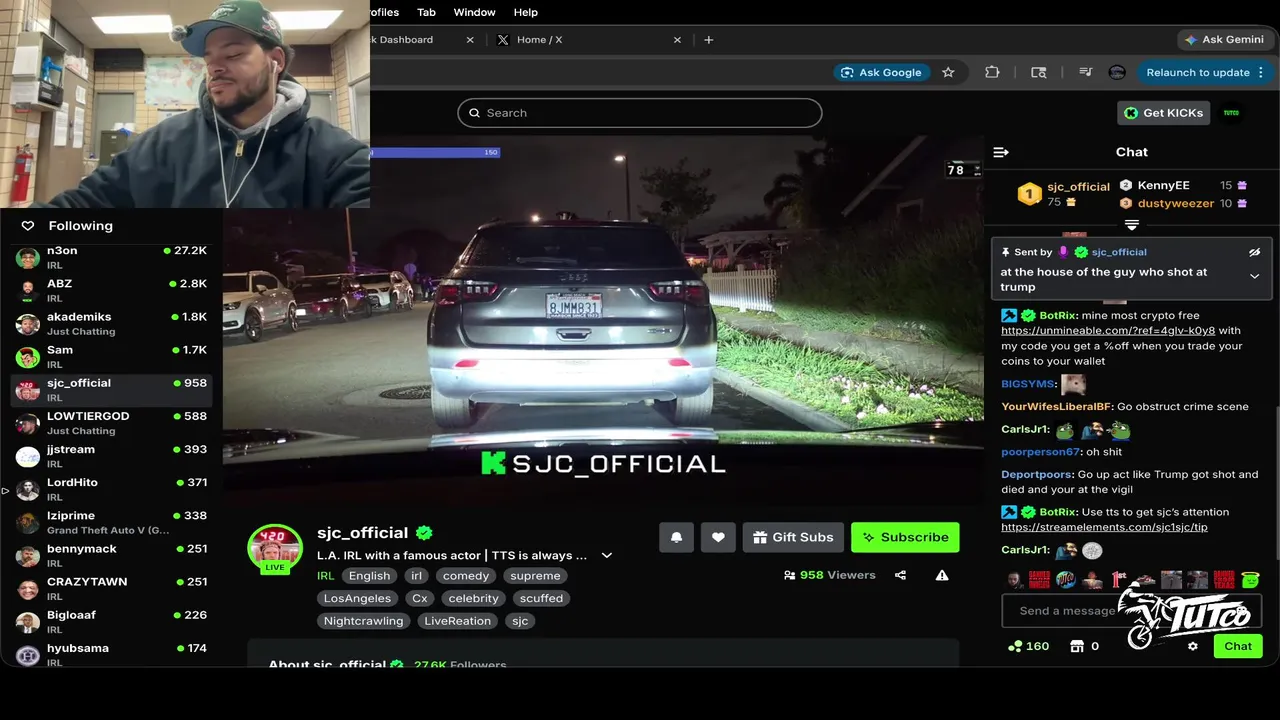Open chat settings gear

pos(1192,646)
